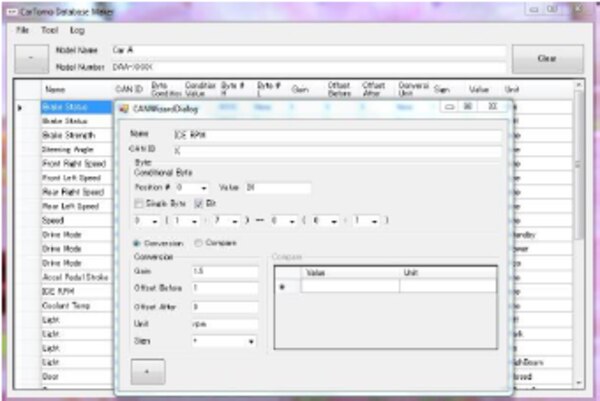
Task: Click the Value header in Compare table
Action: coord(350,273)
